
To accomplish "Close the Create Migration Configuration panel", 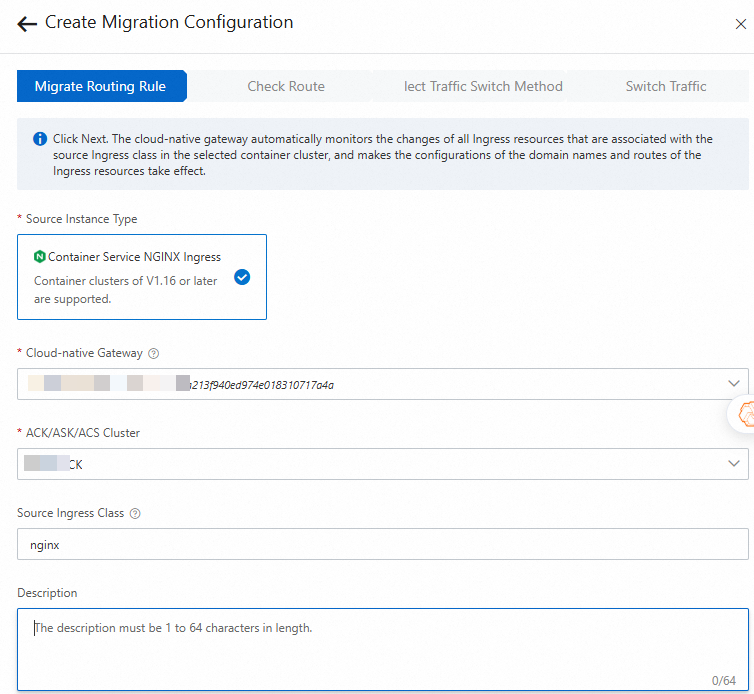I will pyautogui.click(x=741, y=24).
